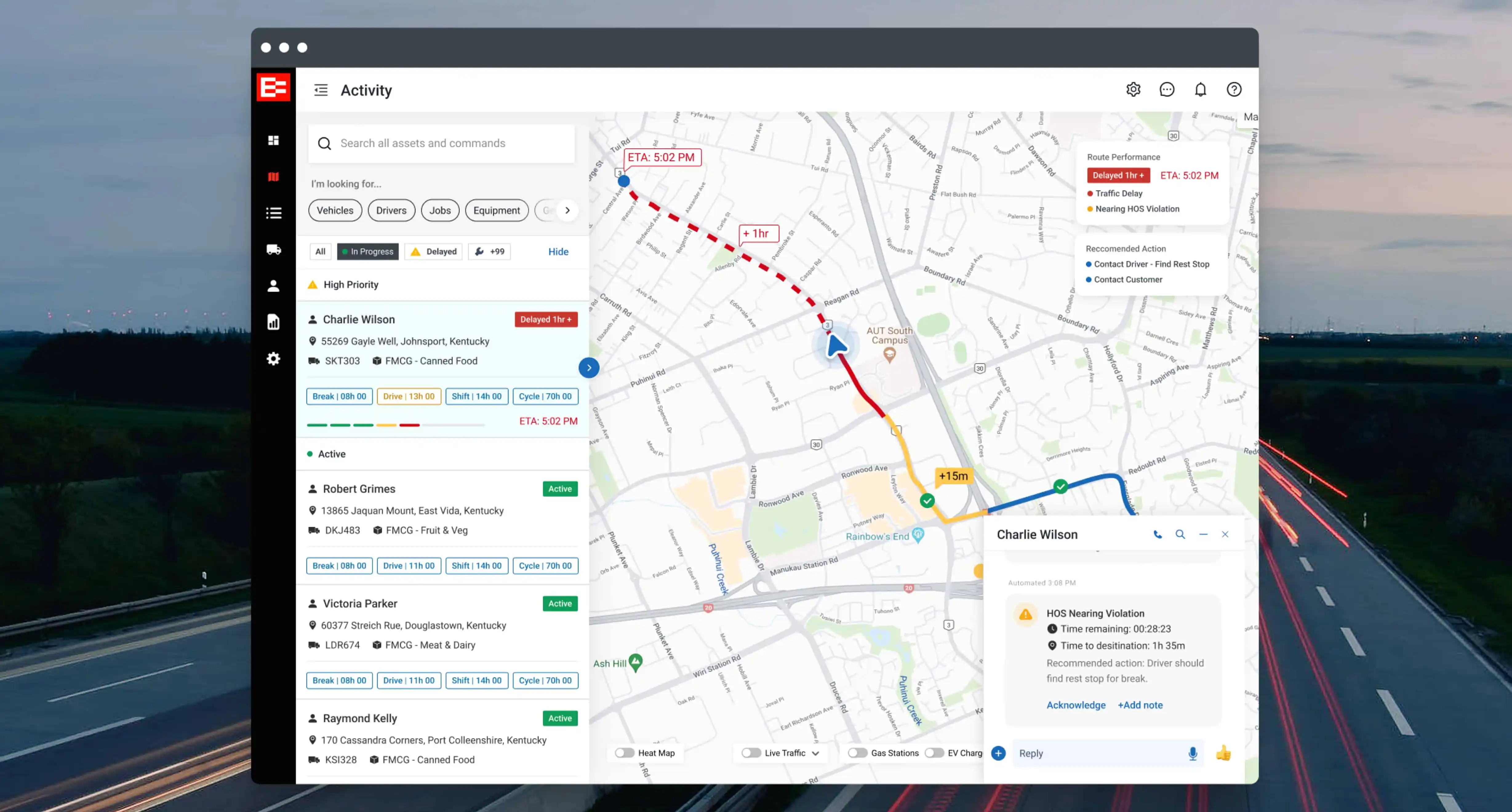Click +Add note link
The width and height of the screenshot is (1512, 812).
[1140, 705]
